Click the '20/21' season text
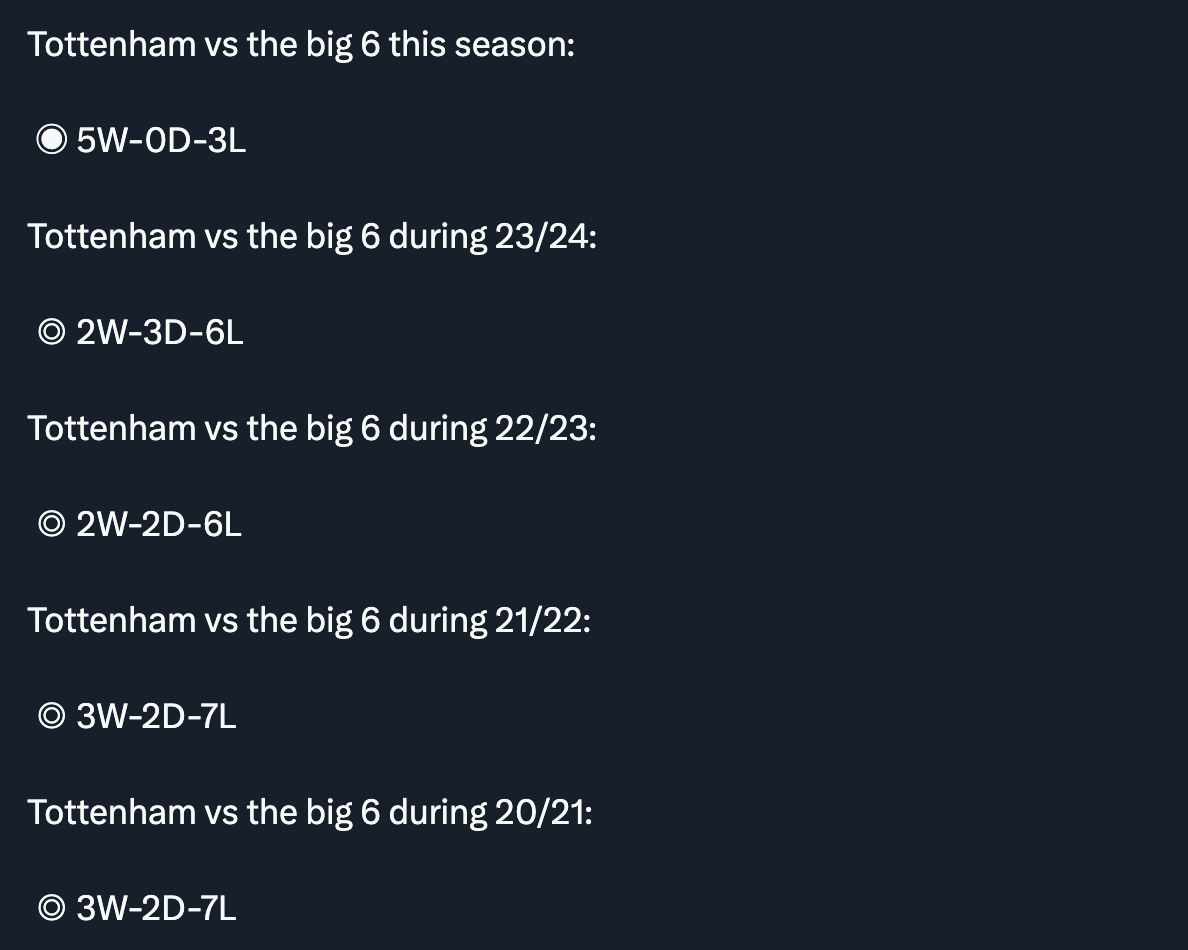This screenshot has height=950, width=1188. tap(540, 813)
